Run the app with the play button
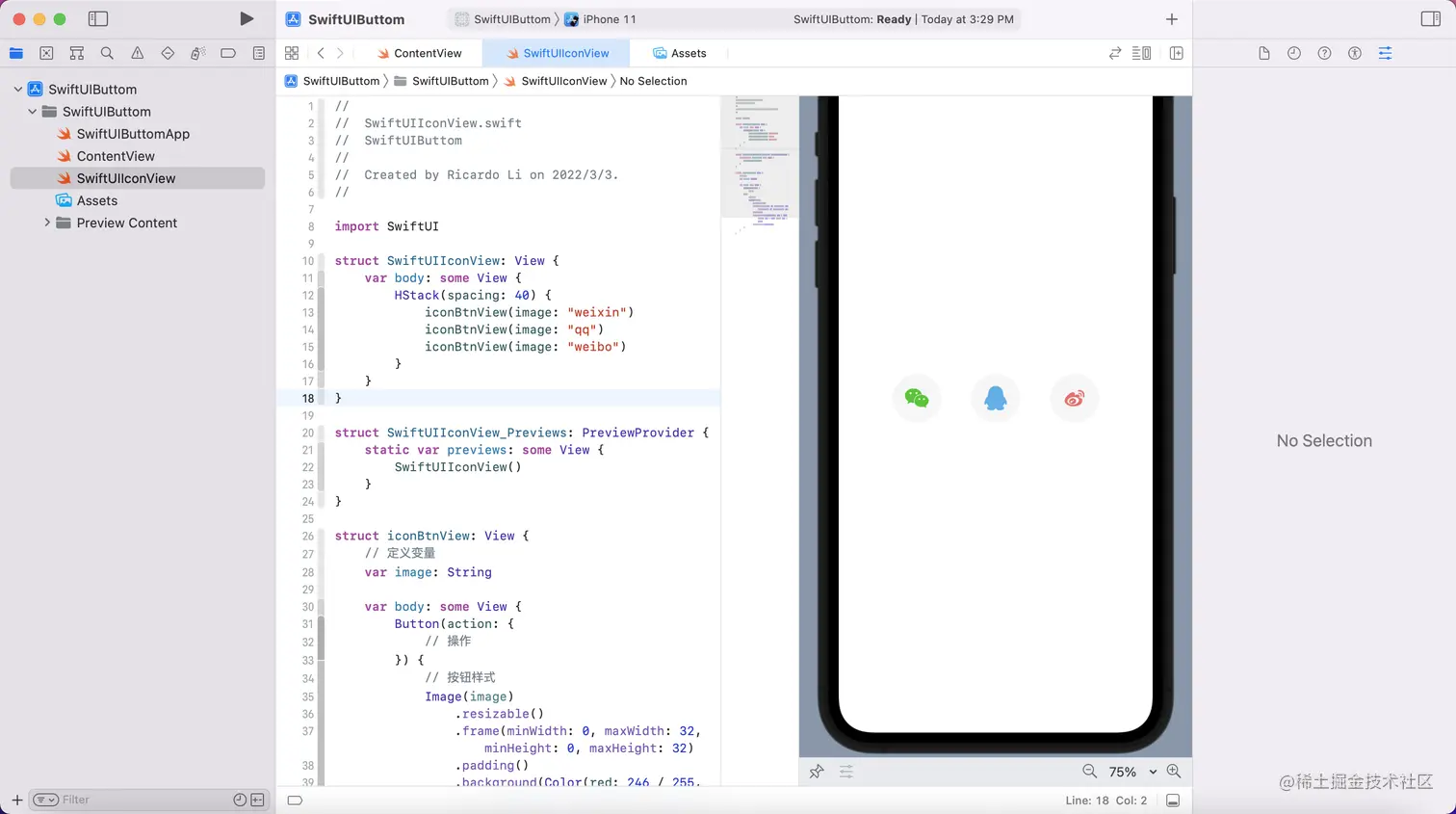 [x=247, y=17]
